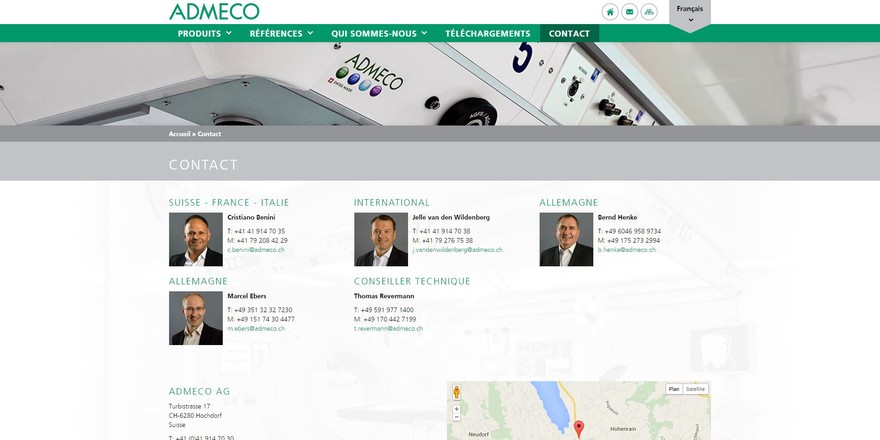Expand the Produits menu

pos(205,33)
